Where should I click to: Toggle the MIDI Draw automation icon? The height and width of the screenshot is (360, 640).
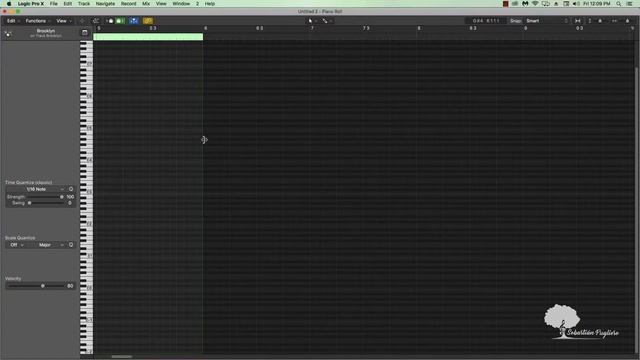pos(82,21)
